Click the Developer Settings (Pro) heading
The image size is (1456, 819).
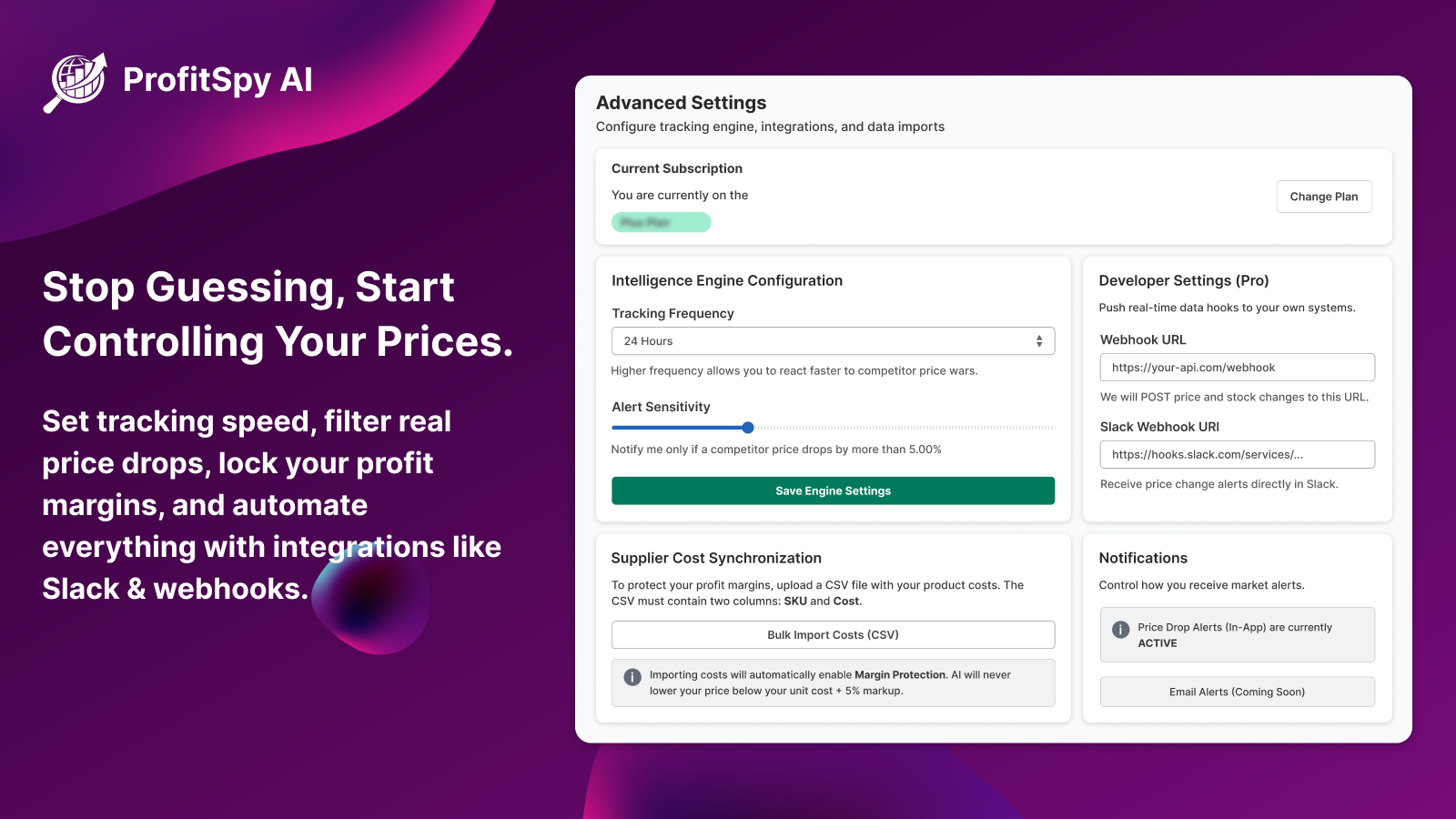[1183, 281]
